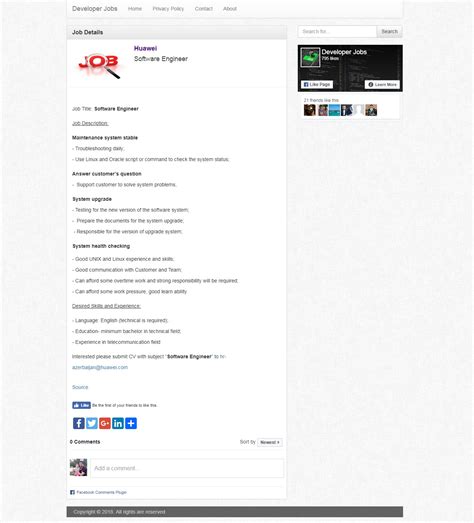Click the Facebook Like thumbs-up button
This screenshot has height=523, width=474.
coord(81,405)
